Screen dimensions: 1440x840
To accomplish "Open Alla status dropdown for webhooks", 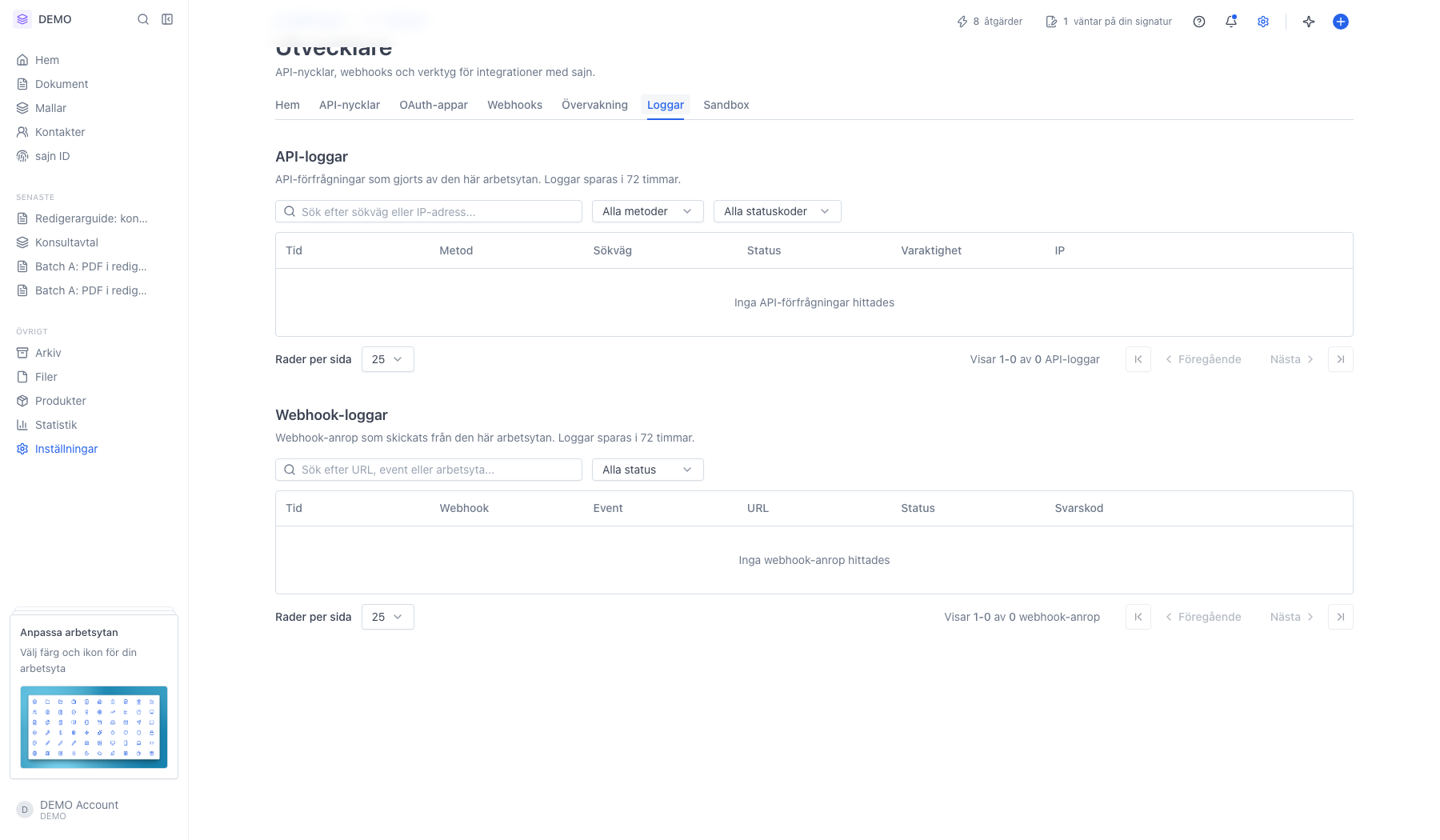I will tap(648, 470).
